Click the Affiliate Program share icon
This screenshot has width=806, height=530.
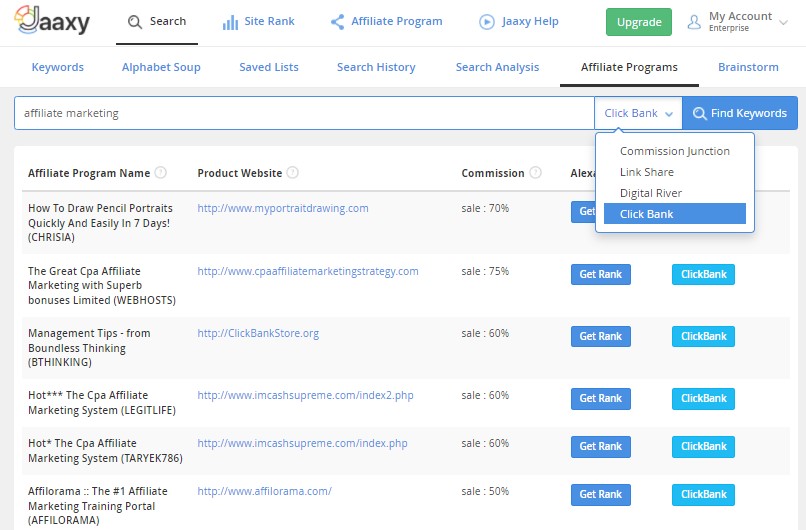click(x=337, y=22)
